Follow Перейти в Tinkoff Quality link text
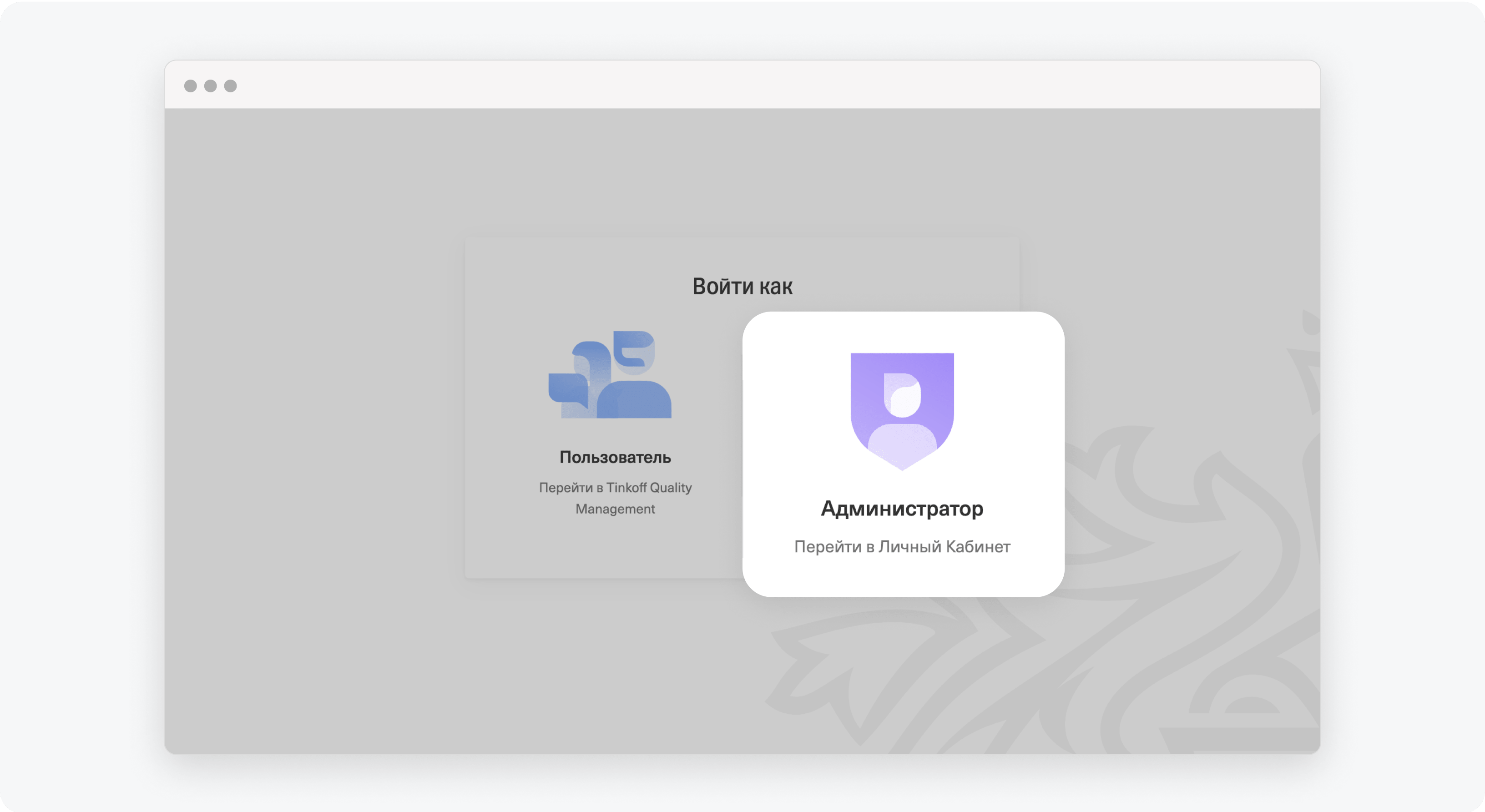Screen dimensions: 1485x812 coord(615,488)
